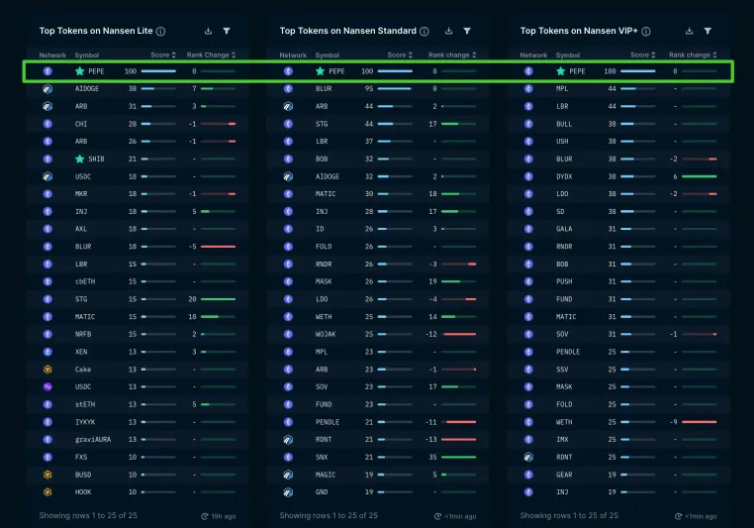Click the BNB network icon of Cake row
The image size is (754, 528).
click(x=48, y=369)
